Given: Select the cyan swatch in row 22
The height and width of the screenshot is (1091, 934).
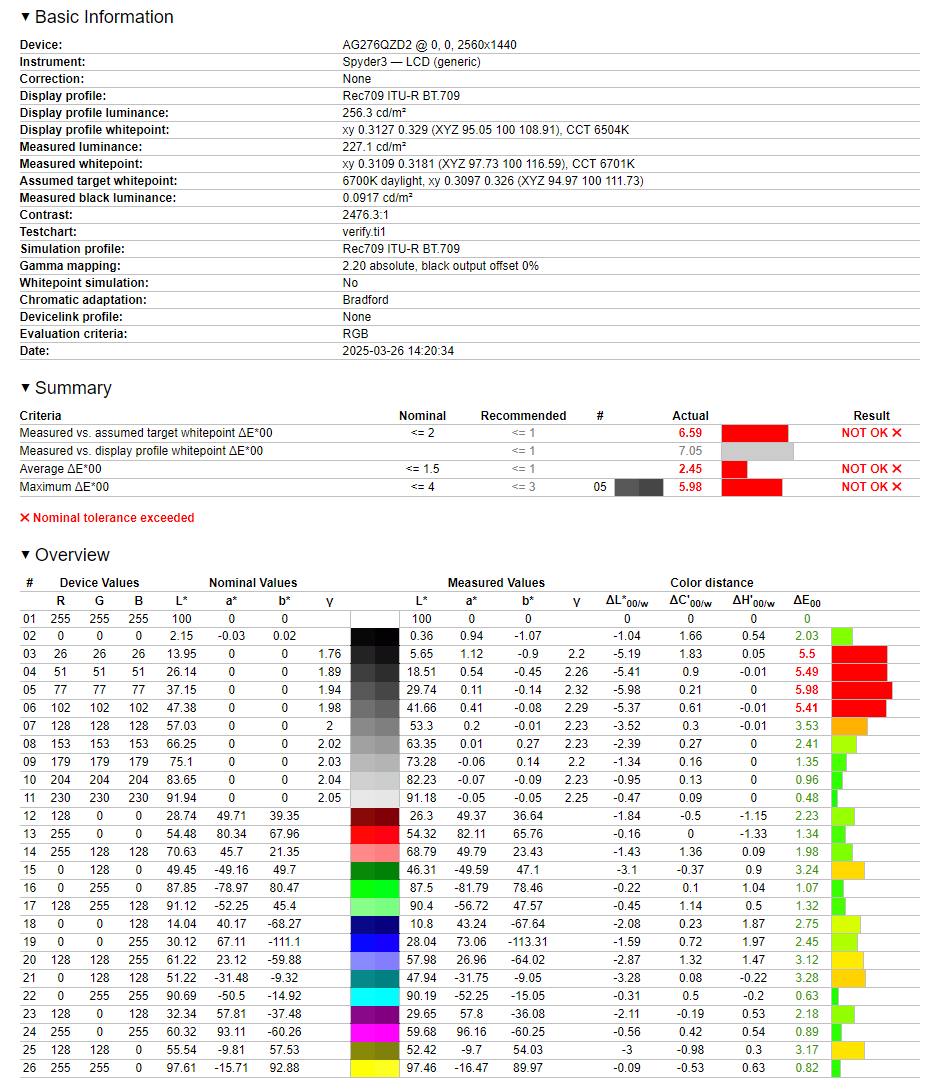Looking at the screenshot, I should (375, 996).
